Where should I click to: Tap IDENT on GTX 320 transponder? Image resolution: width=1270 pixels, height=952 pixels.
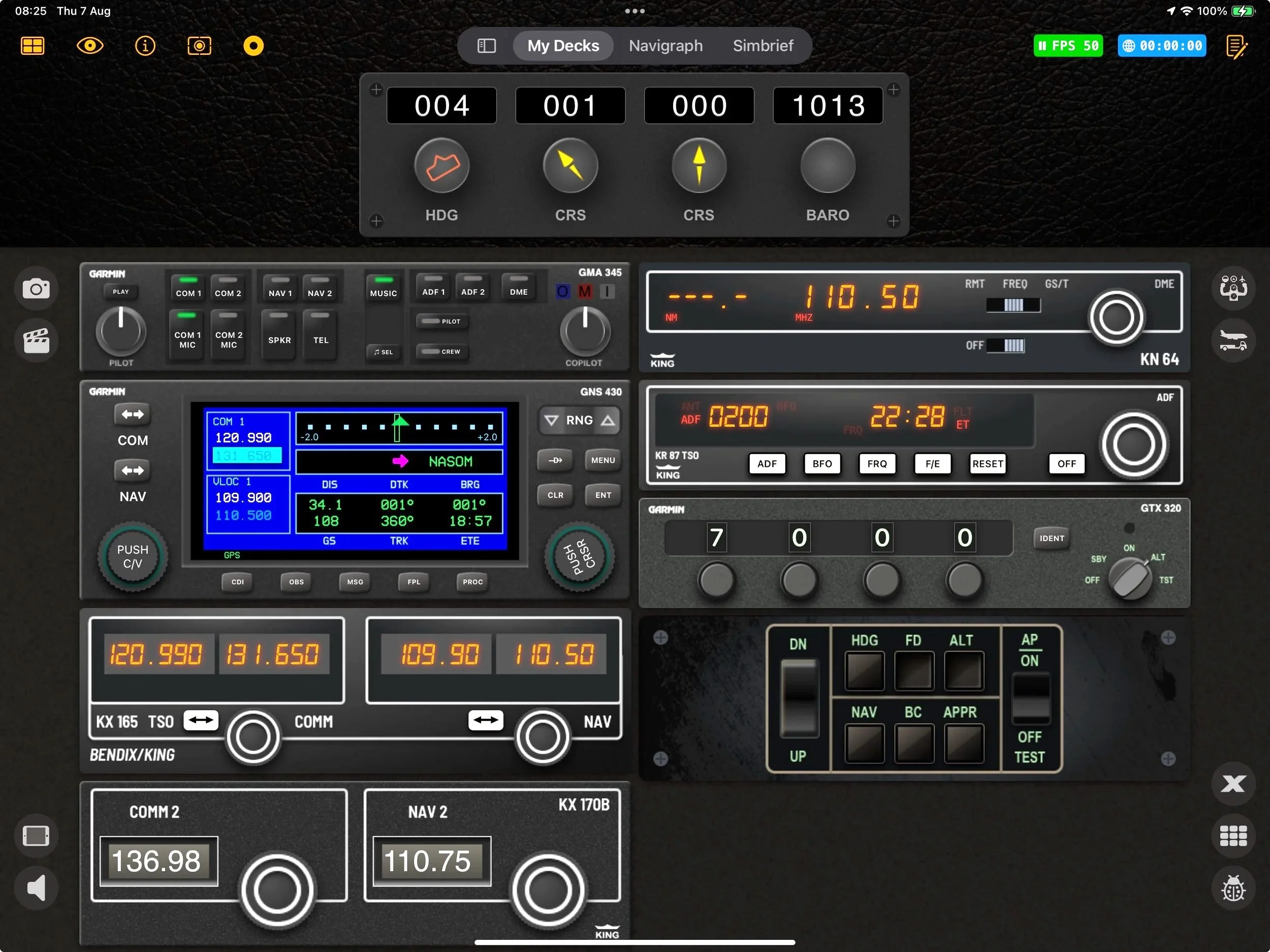point(1052,538)
